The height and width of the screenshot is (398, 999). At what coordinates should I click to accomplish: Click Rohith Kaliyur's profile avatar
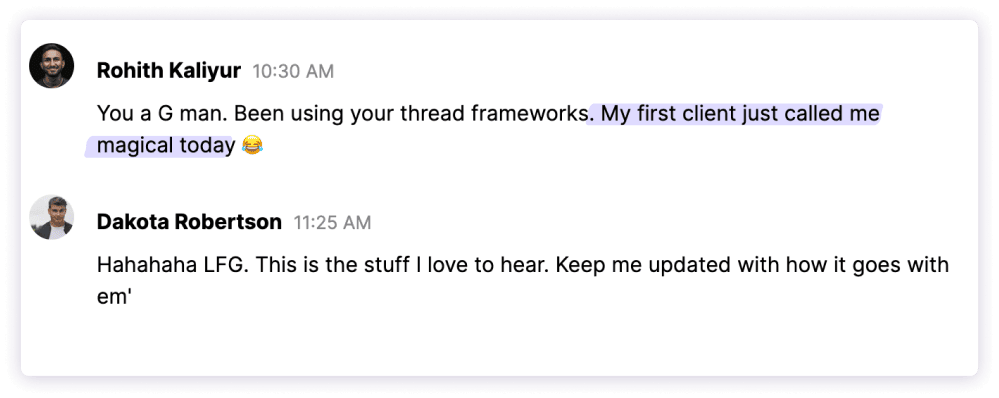pyautogui.click(x=52, y=66)
